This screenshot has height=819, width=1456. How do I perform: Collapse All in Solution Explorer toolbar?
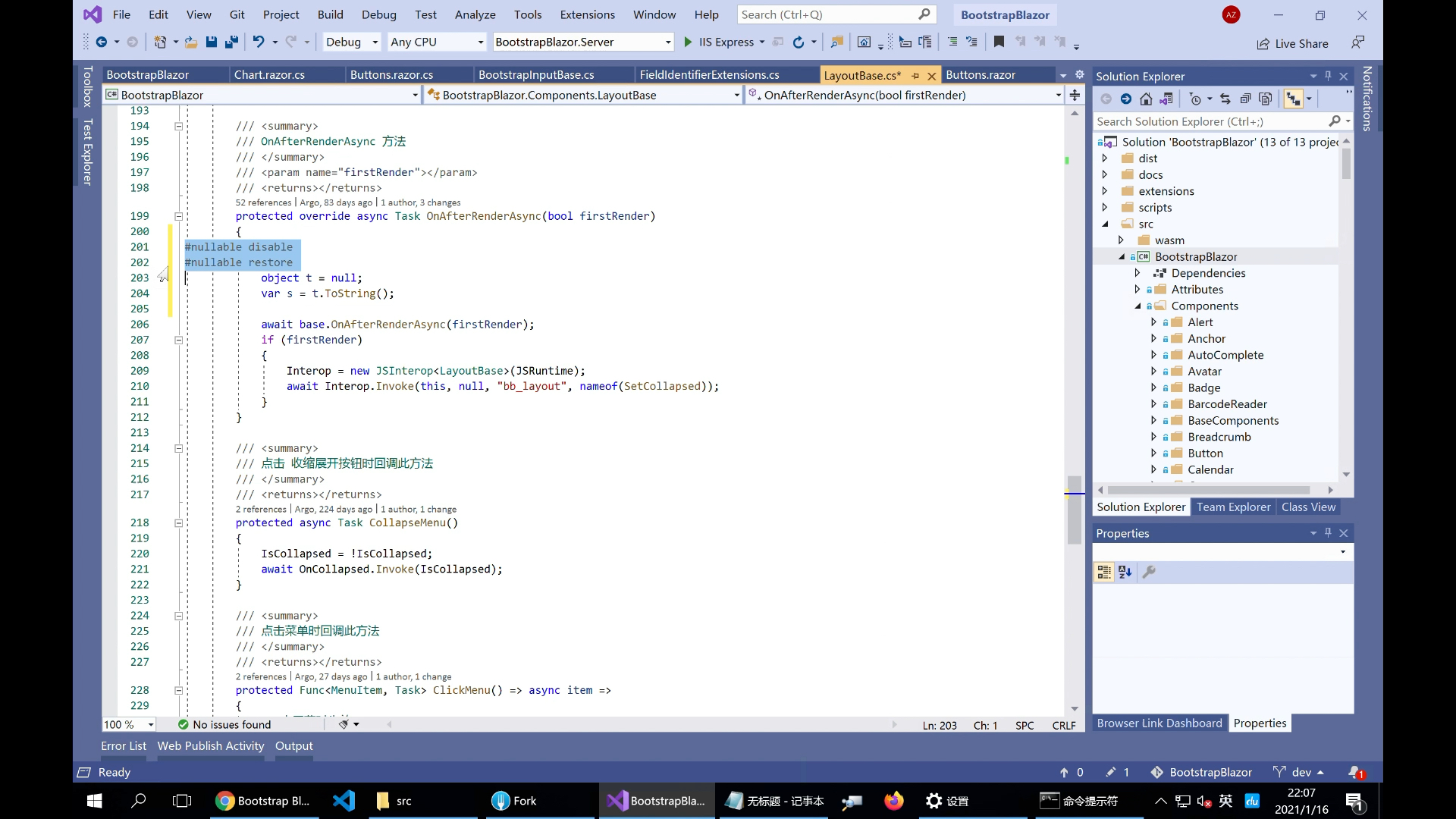1245,99
